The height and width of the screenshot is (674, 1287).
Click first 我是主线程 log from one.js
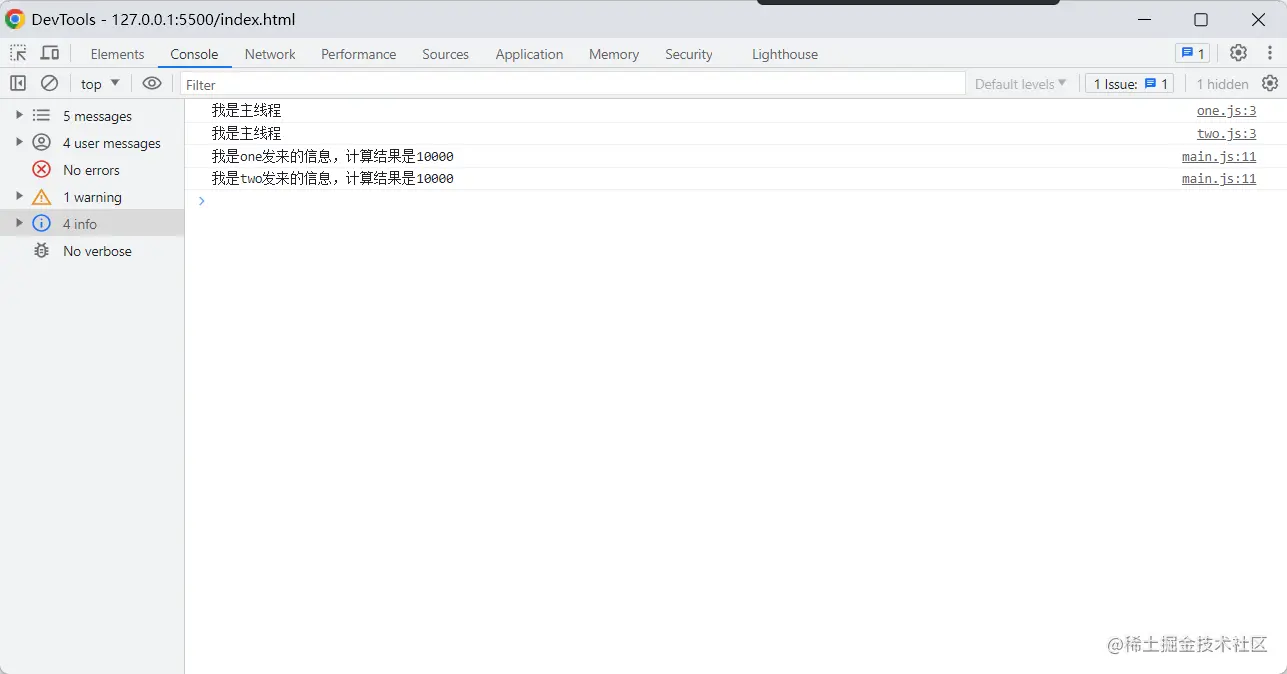coord(246,111)
